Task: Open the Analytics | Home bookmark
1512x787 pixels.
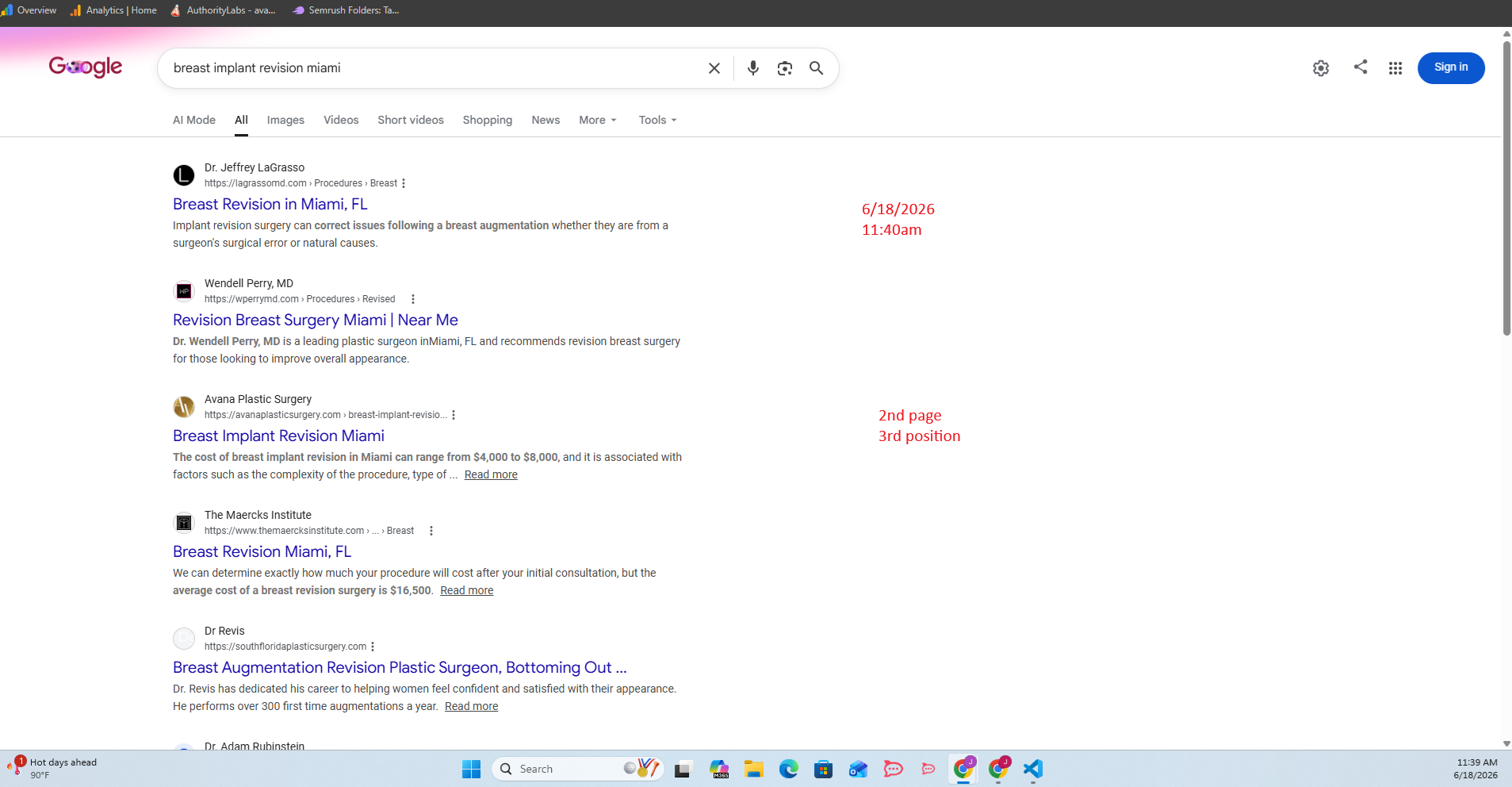Action: click(x=113, y=10)
